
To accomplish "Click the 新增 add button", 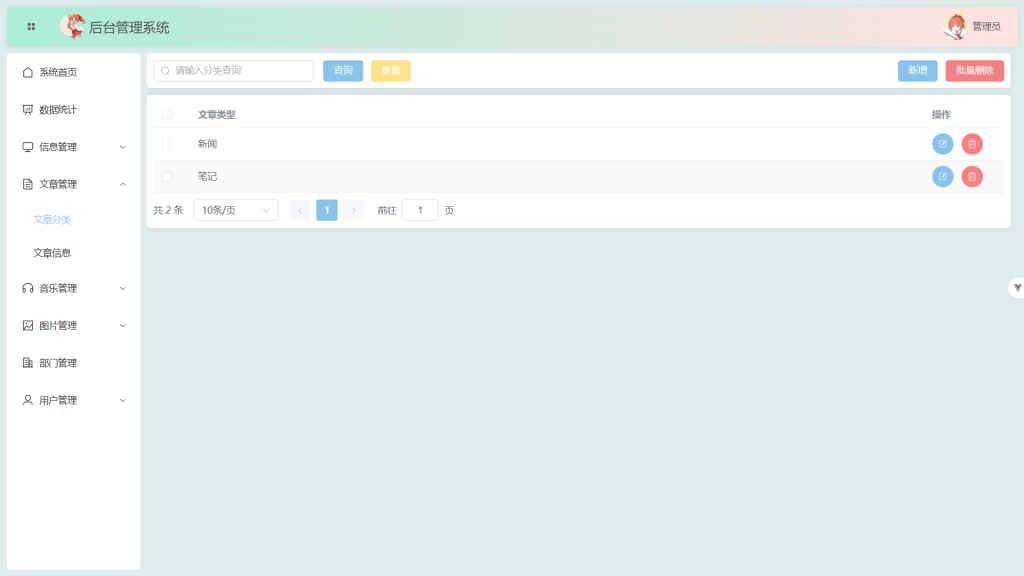I will (917, 71).
